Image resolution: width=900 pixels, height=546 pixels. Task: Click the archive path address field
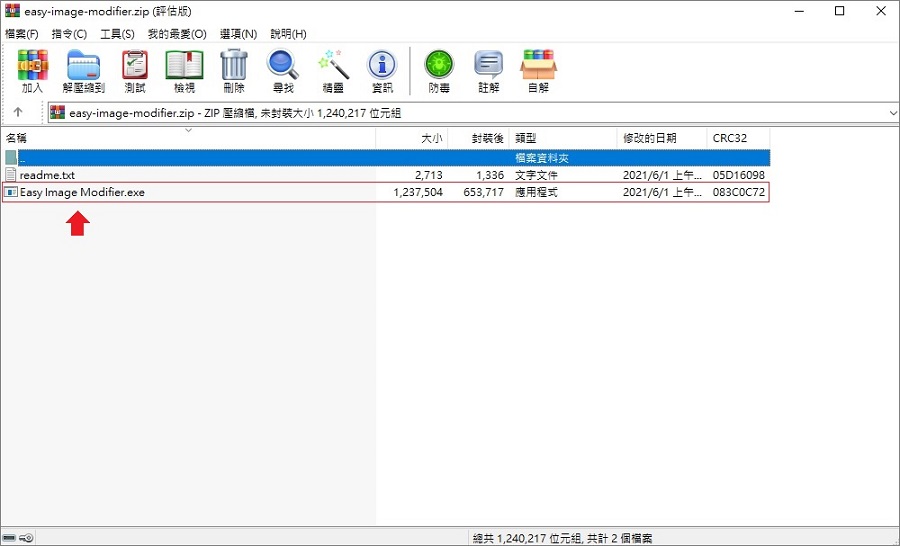tap(474, 113)
